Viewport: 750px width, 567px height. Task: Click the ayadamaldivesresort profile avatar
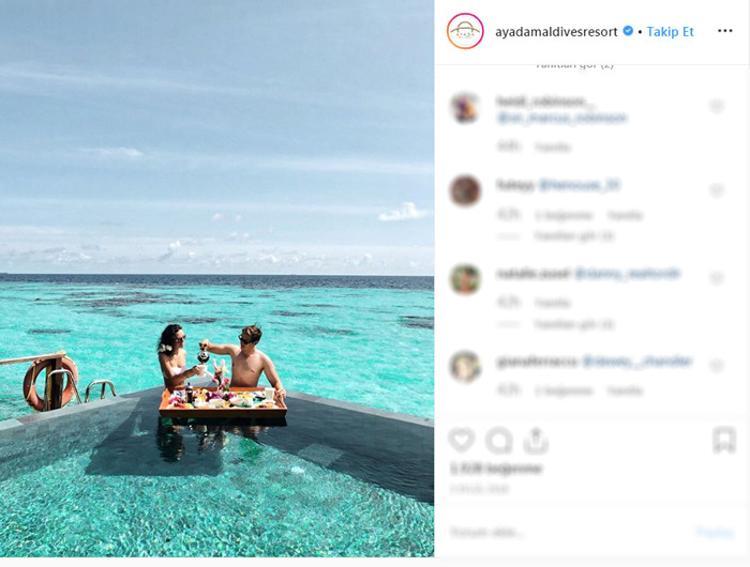pyautogui.click(x=465, y=31)
